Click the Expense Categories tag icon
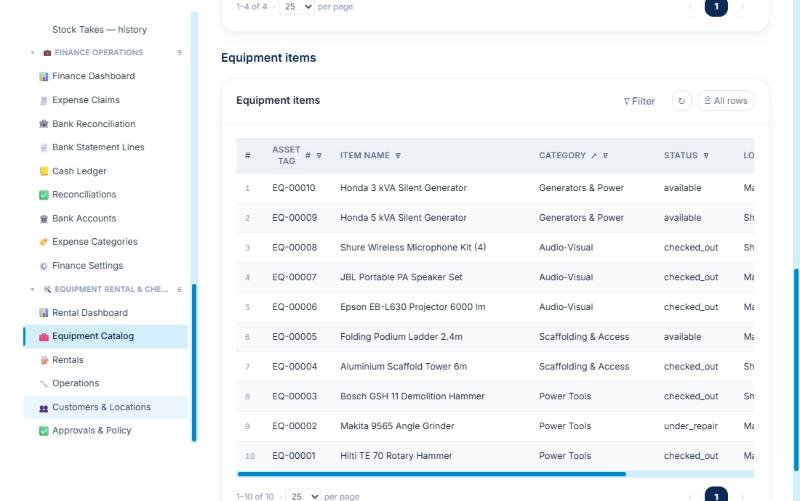Image resolution: width=800 pixels, height=501 pixels. click(44, 242)
